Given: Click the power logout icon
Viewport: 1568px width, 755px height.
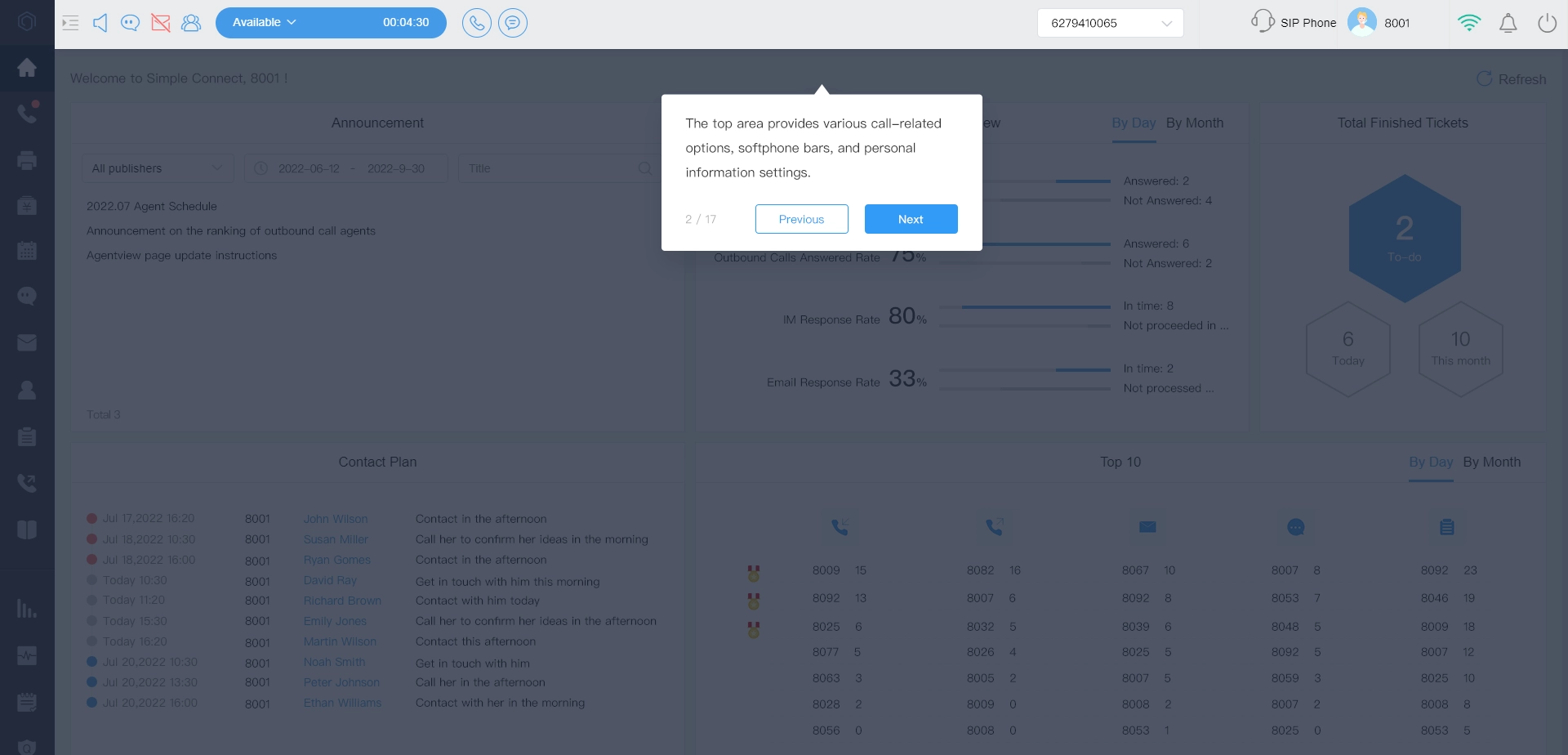Looking at the screenshot, I should 1547,23.
